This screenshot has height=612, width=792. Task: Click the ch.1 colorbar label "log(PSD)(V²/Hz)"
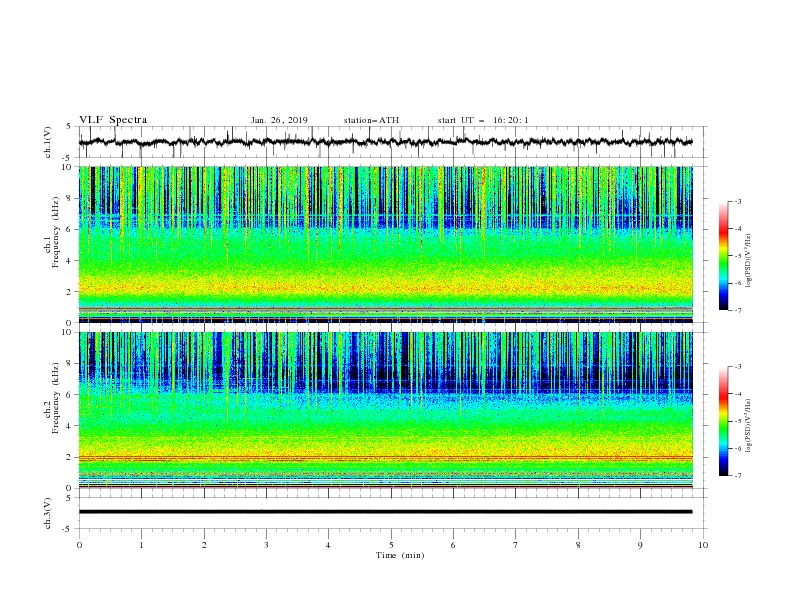(749, 261)
